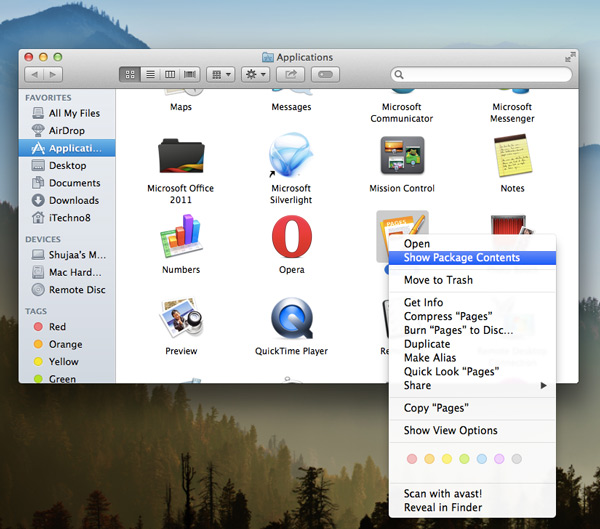Screen dimensions: 600x529
Task: Select the Opera browser icon
Action: coord(292,236)
